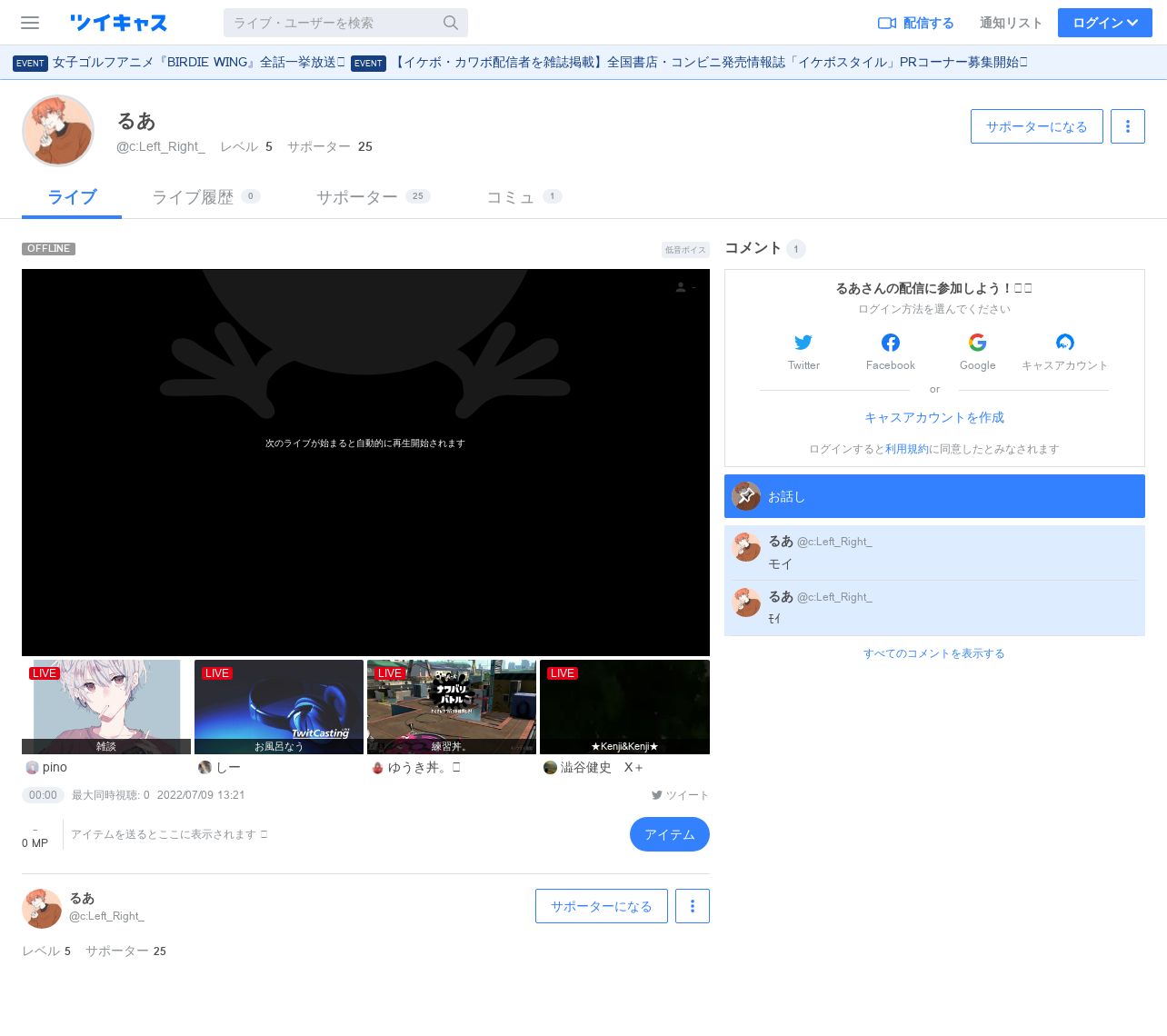Open the サポーター tab
The height and width of the screenshot is (1036, 1167).
click(x=373, y=197)
